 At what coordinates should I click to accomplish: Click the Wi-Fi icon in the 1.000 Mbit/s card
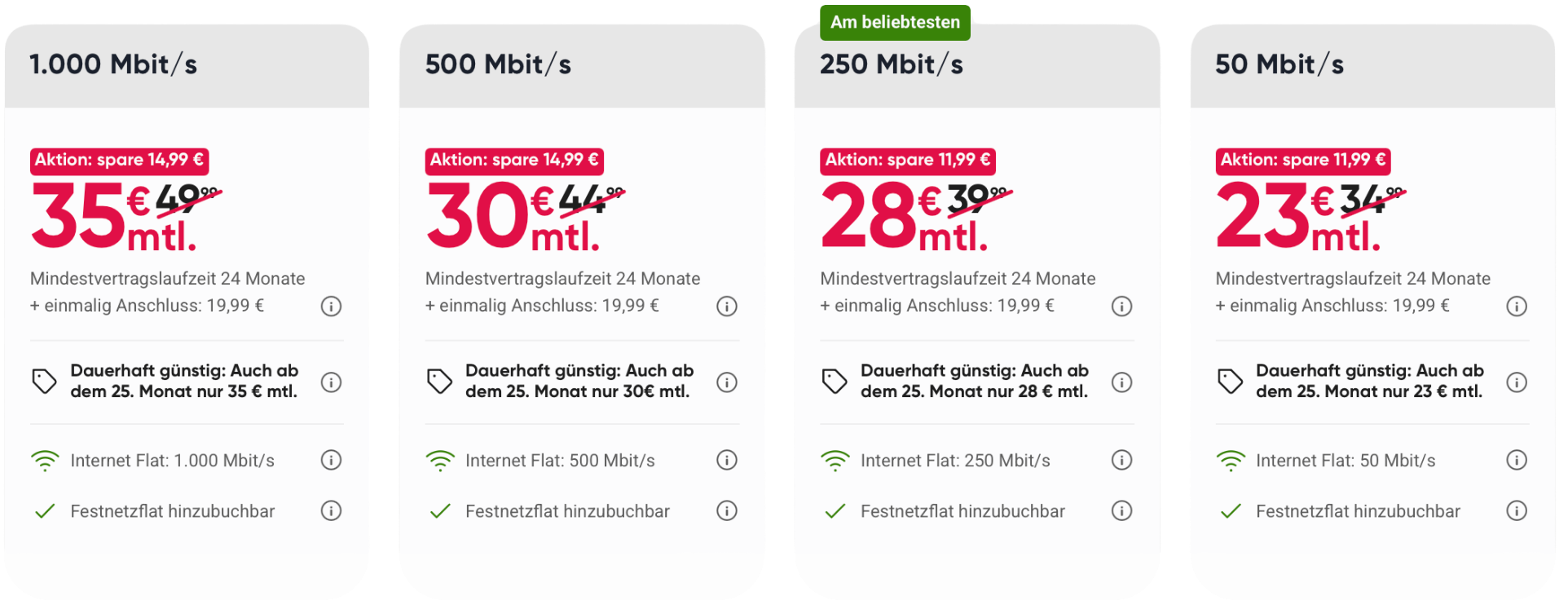click(x=46, y=460)
